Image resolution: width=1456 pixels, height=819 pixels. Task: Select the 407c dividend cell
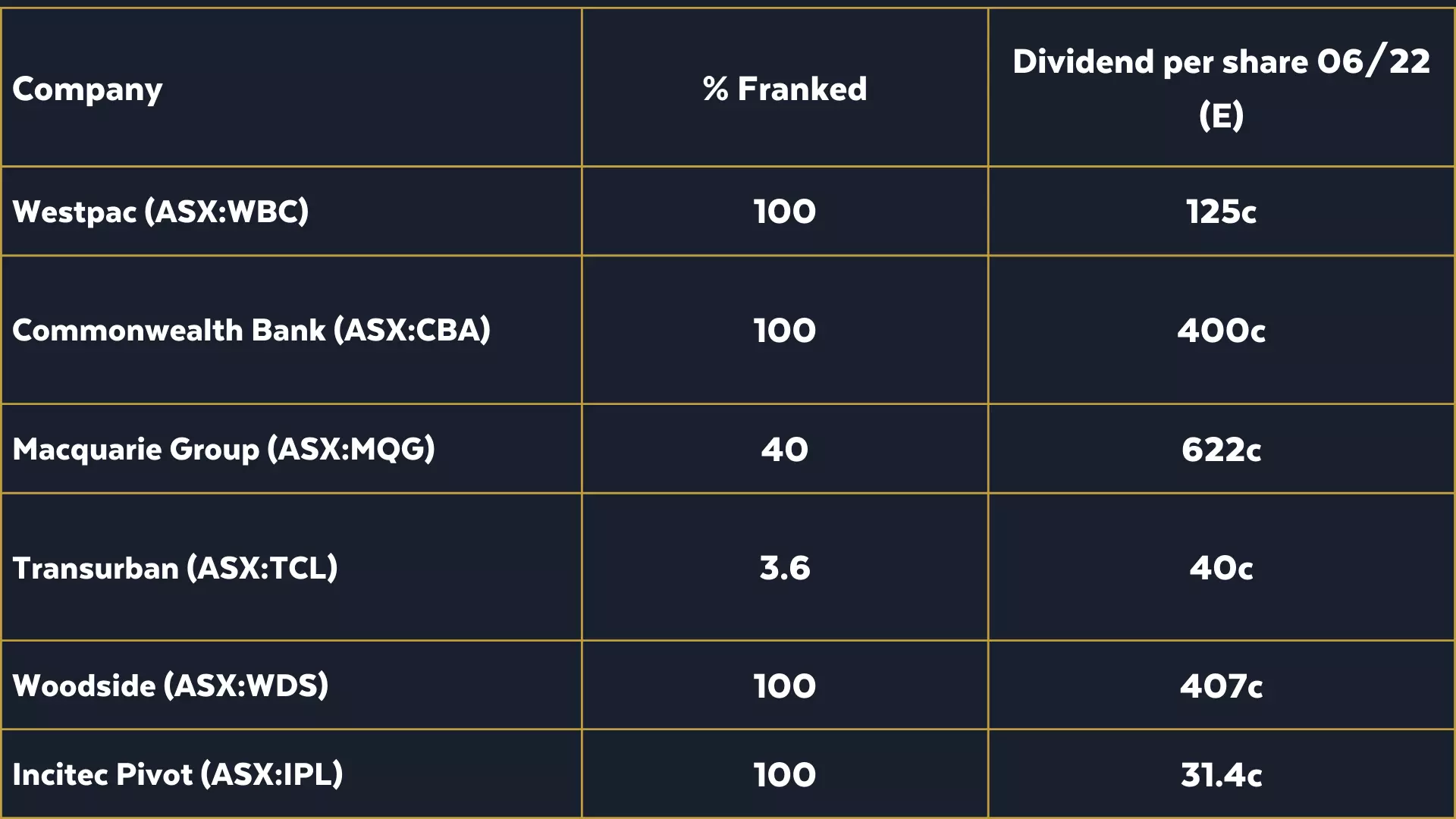coord(1221,686)
